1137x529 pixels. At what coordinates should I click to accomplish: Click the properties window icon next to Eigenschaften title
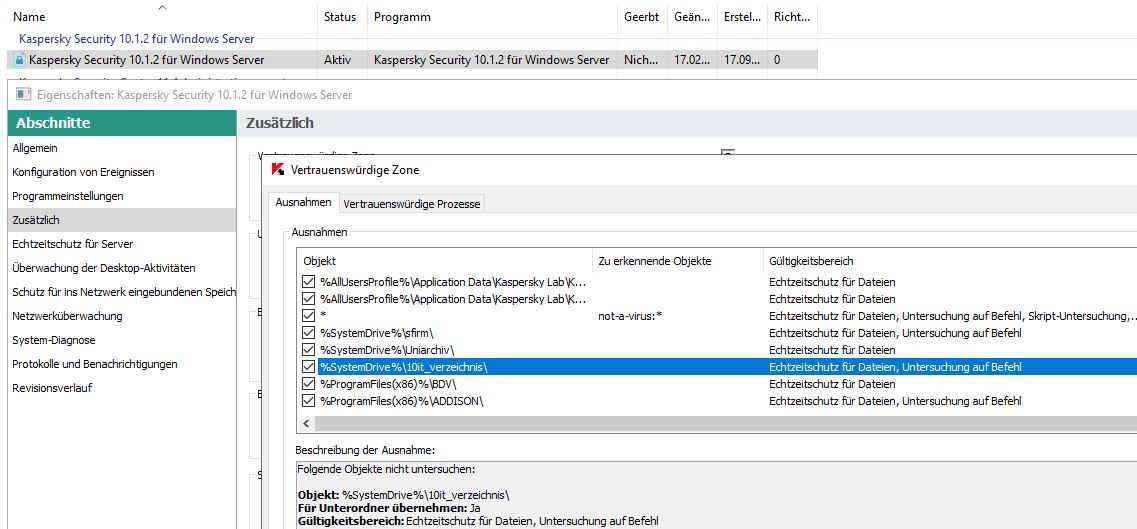[23, 94]
